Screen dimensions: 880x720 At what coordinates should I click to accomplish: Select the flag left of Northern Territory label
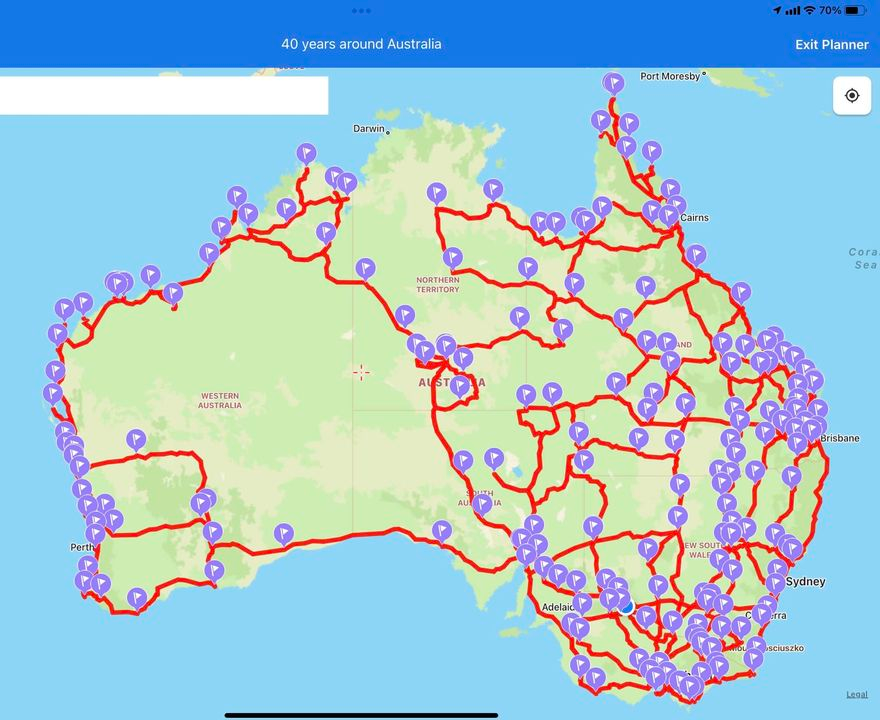coord(366,268)
